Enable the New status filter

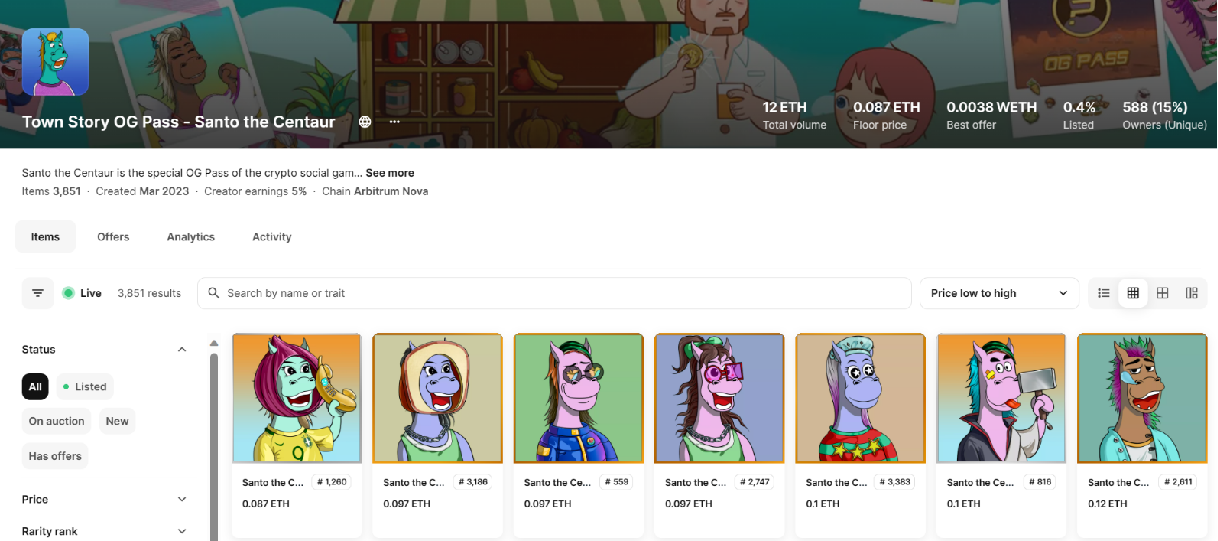[x=117, y=421]
